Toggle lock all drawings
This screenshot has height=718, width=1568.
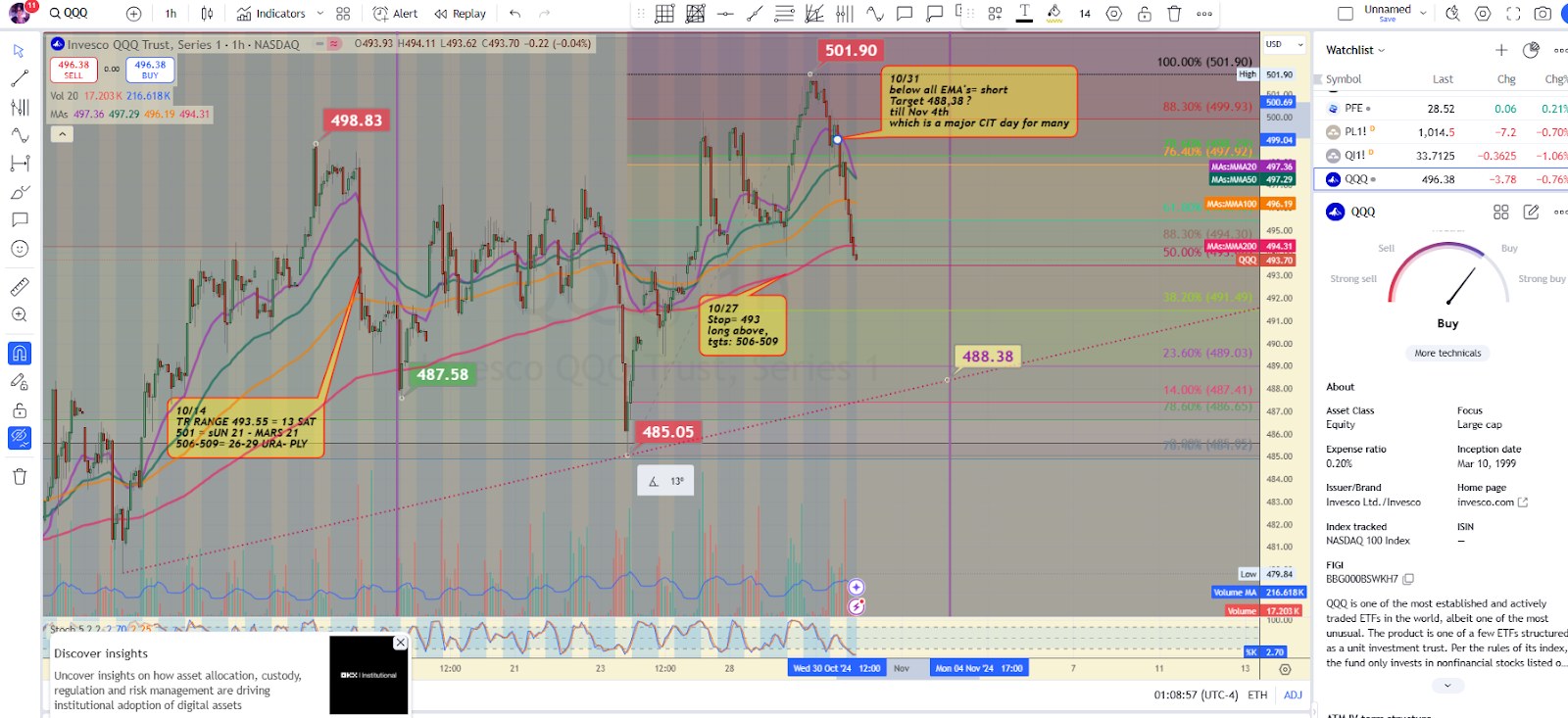pos(20,410)
